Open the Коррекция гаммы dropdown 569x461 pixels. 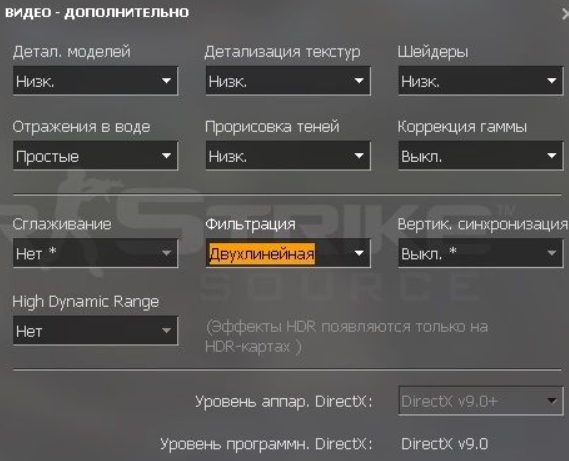[x=480, y=156]
